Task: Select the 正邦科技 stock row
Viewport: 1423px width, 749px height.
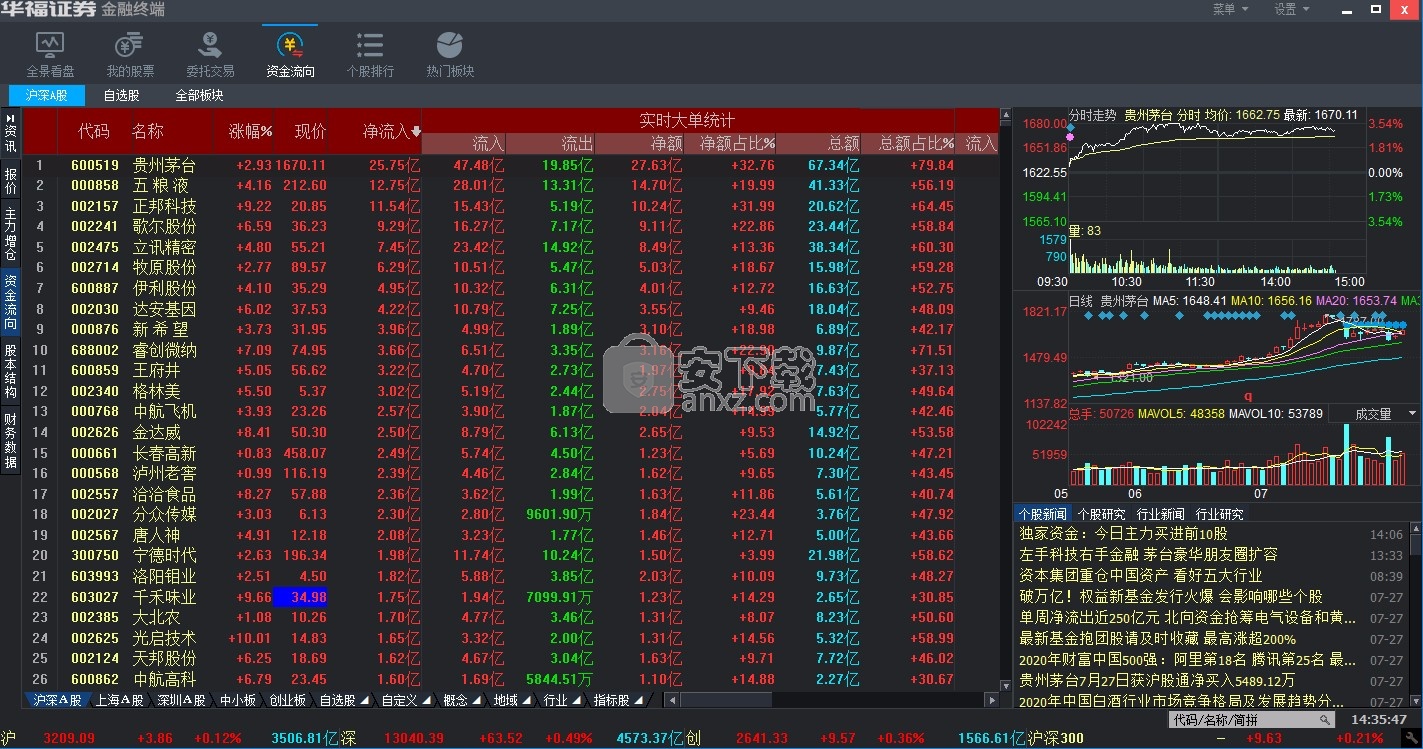Action: 510,206
